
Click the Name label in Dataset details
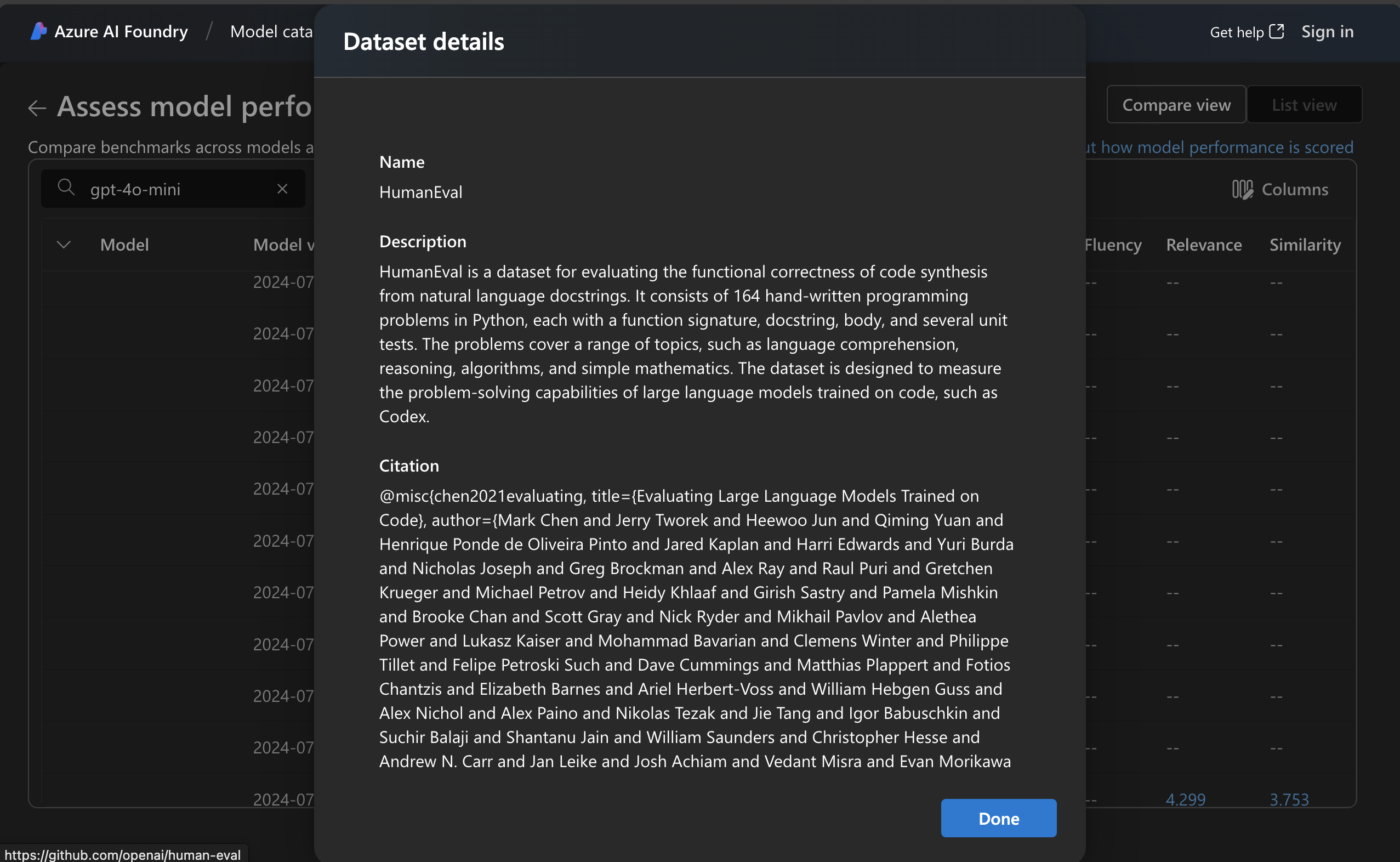coord(402,162)
